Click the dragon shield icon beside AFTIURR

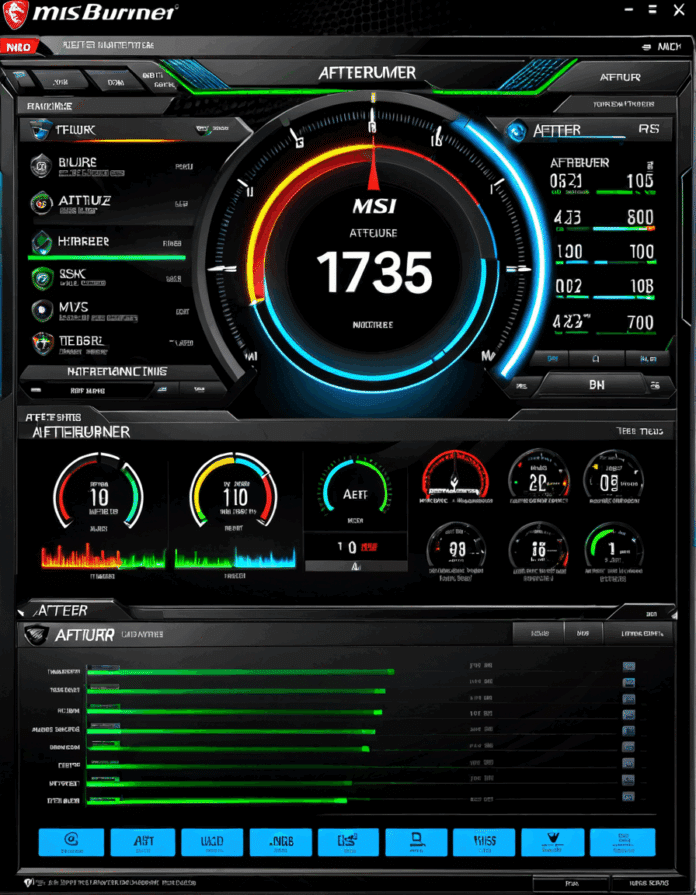click(x=35, y=634)
